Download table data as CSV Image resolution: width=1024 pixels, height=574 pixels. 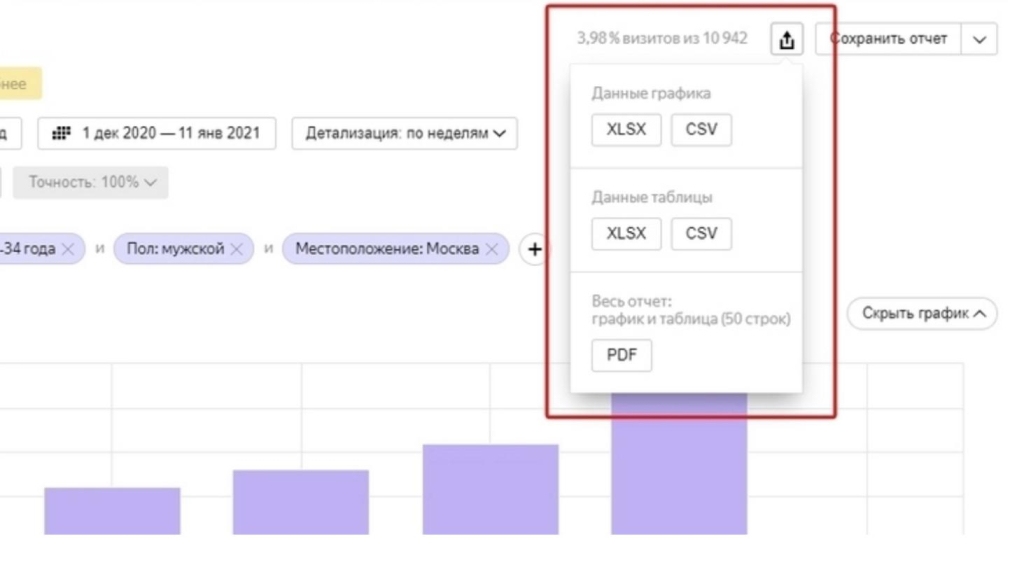click(701, 234)
